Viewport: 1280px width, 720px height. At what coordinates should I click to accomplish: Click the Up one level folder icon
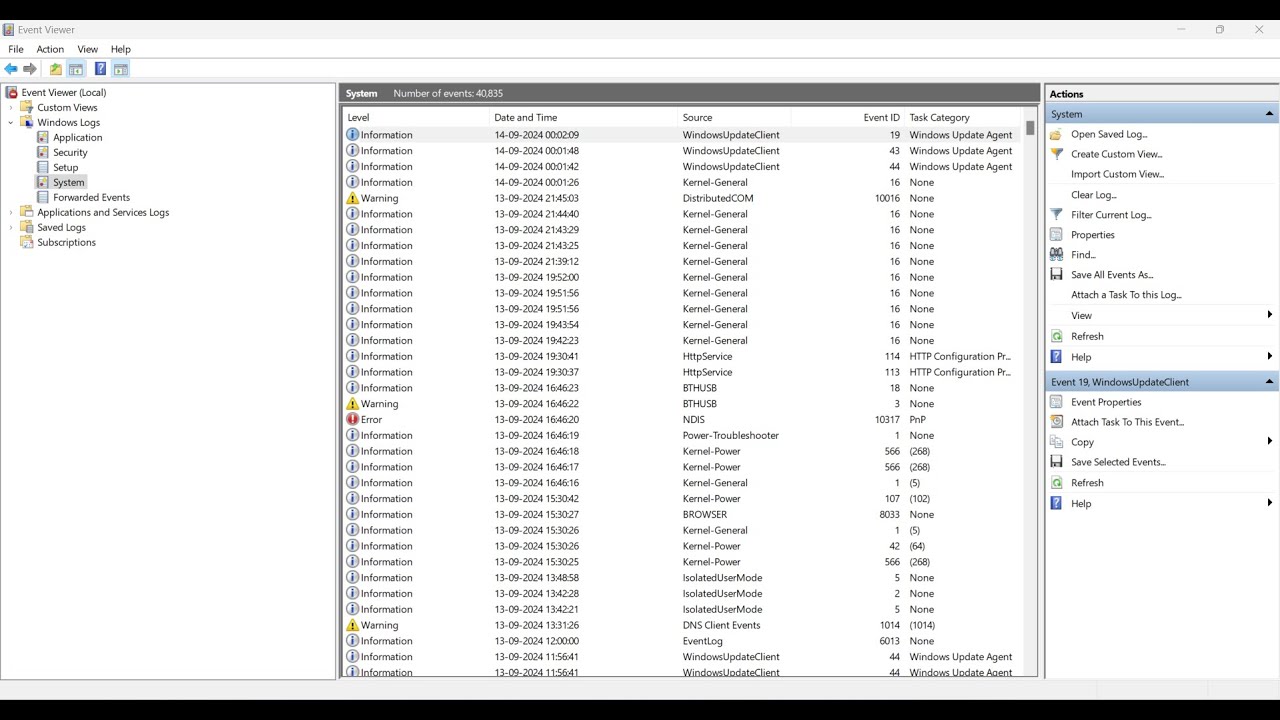point(56,69)
